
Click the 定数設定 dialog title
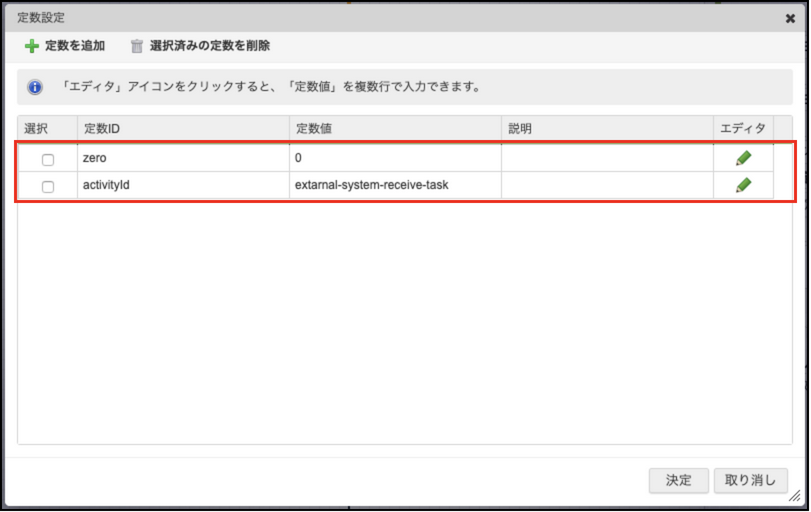(41, 18)
